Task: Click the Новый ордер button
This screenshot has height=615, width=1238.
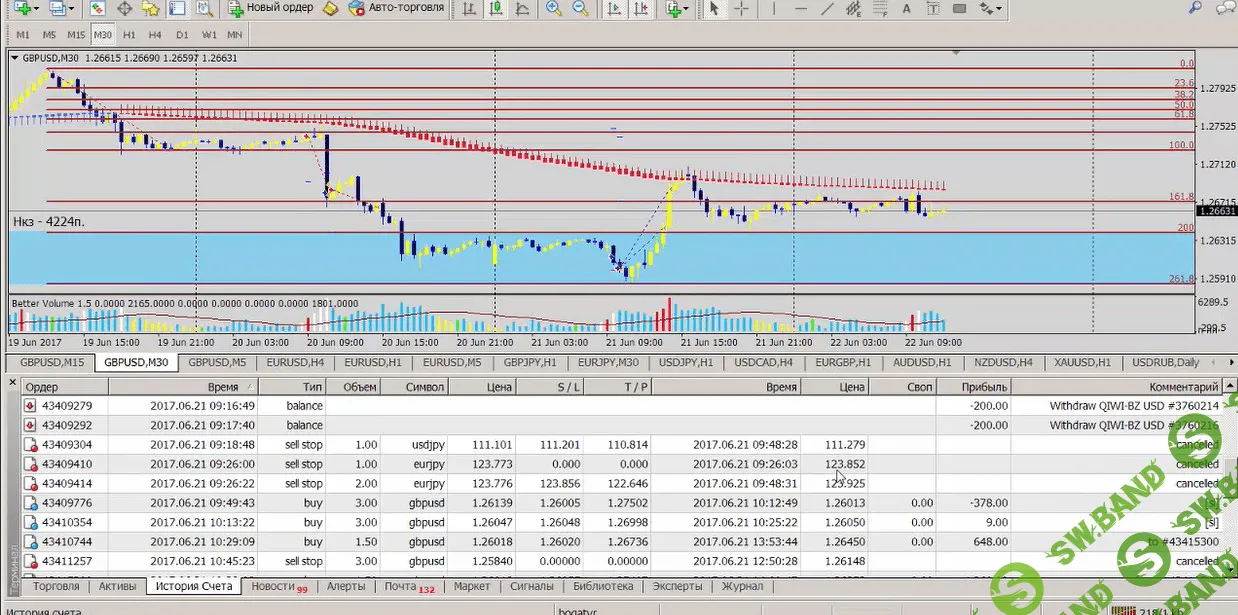Action: point(271,8)
